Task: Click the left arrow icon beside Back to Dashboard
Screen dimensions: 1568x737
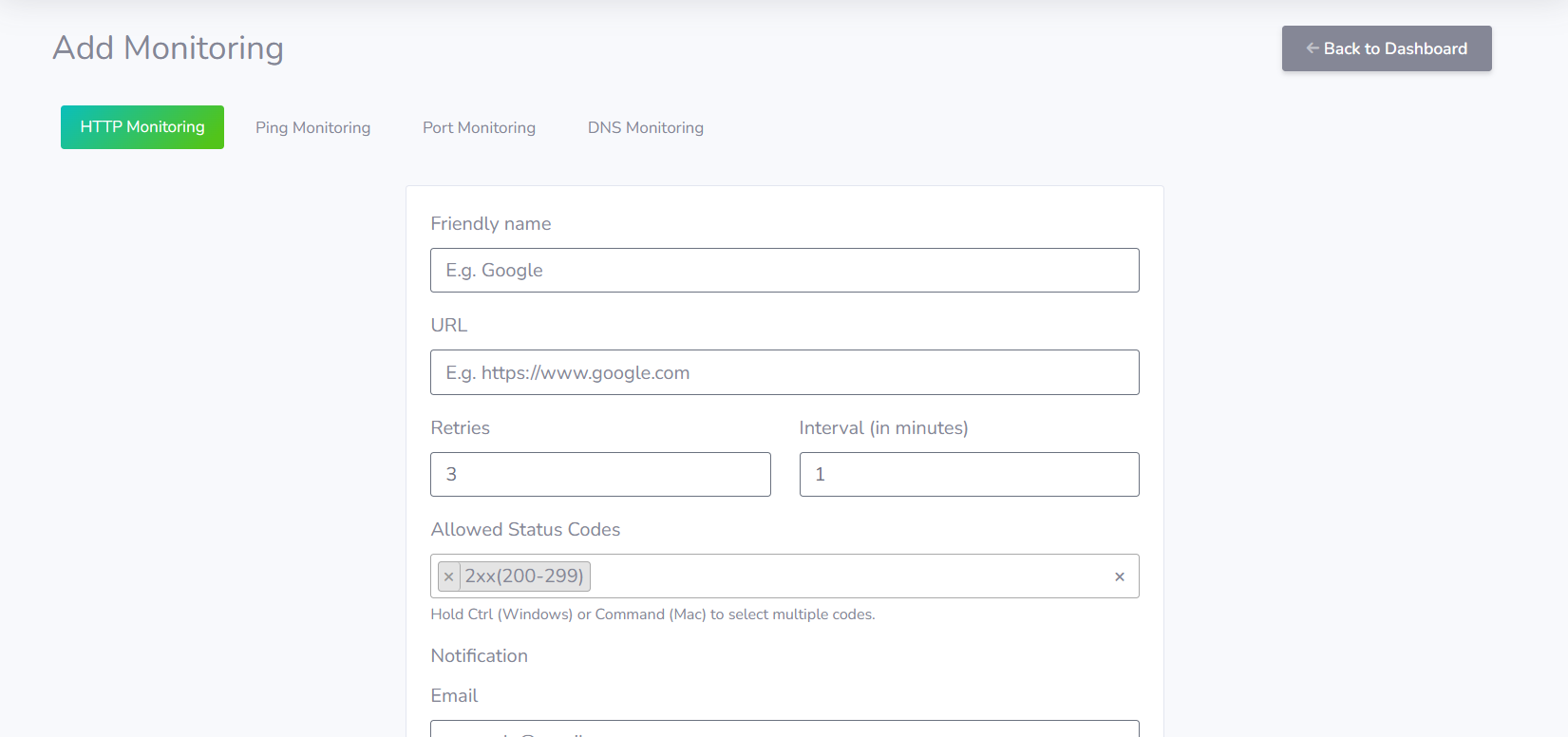Action: [1313, 48]
